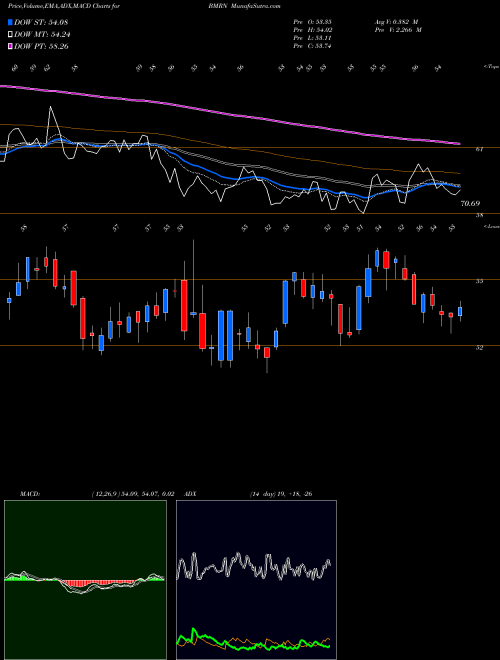This screenshot has height=660, width=500.
Task: Click the white DOW MT legend swatch
Action: tap(11, 35)
